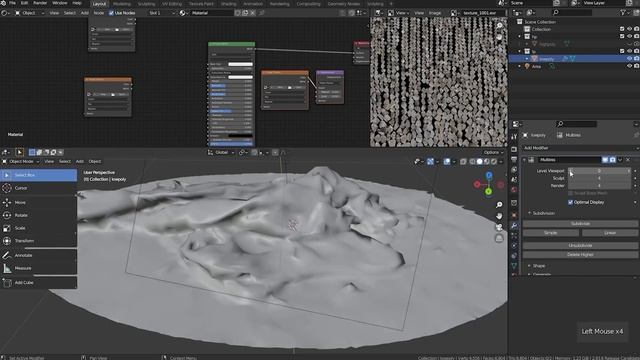Viewport: 640px width, 360px height.
Task: Click the Subdivide button
Action: click(580, 224)
